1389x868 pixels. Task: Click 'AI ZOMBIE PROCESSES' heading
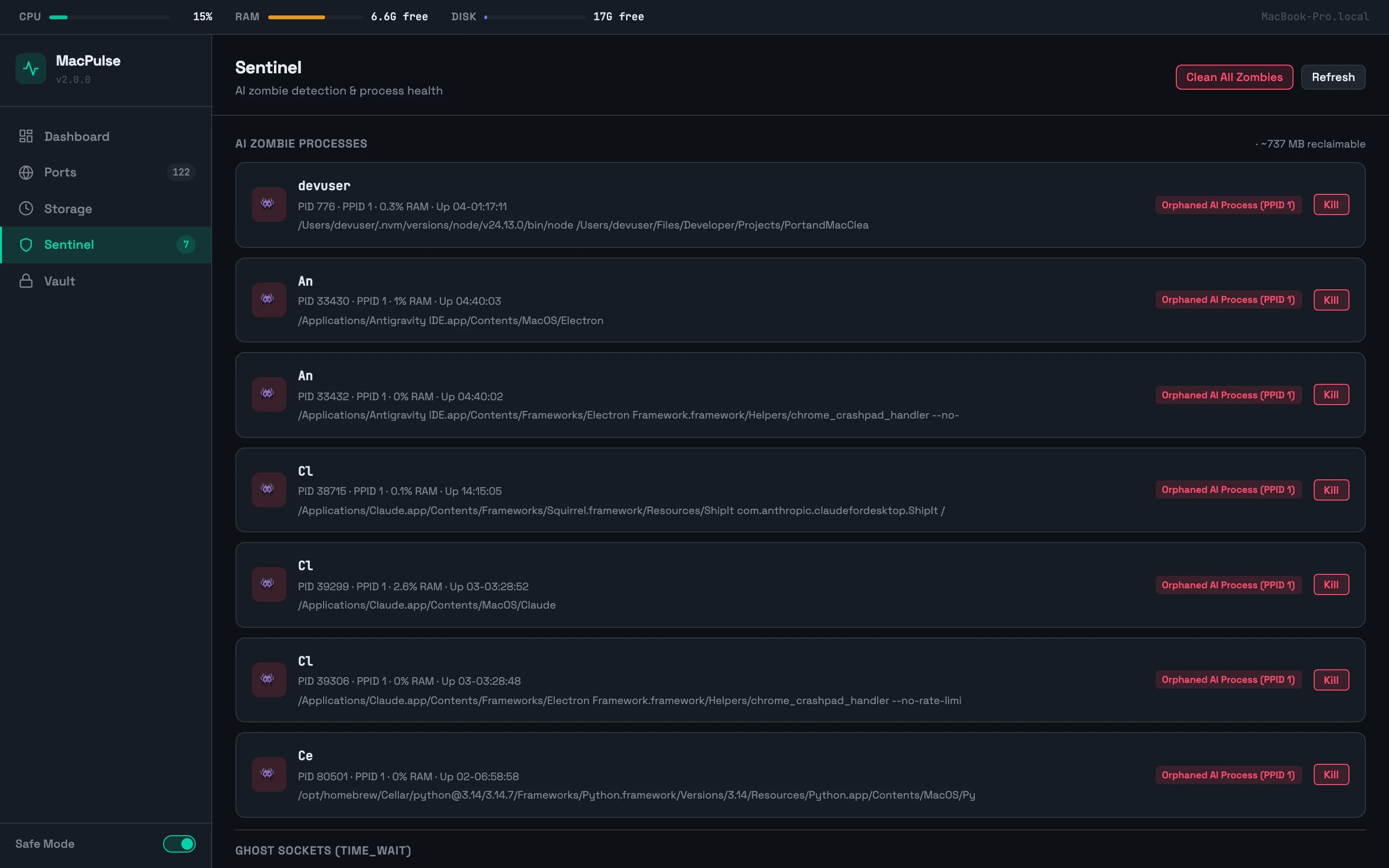(301, 144)
